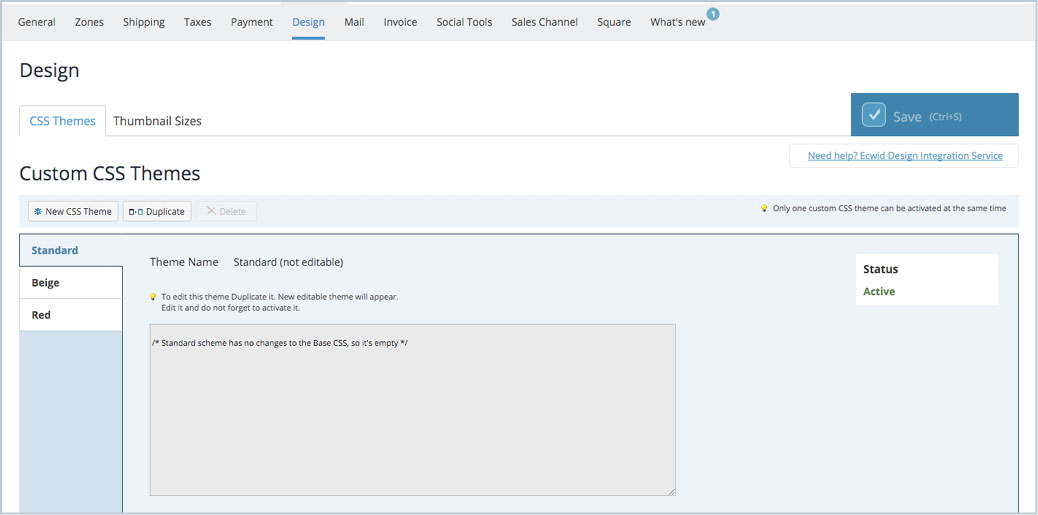Open the Shipping settings tab
The width and height of the screenshot is (1038, 515).
[x=144, y=22]
